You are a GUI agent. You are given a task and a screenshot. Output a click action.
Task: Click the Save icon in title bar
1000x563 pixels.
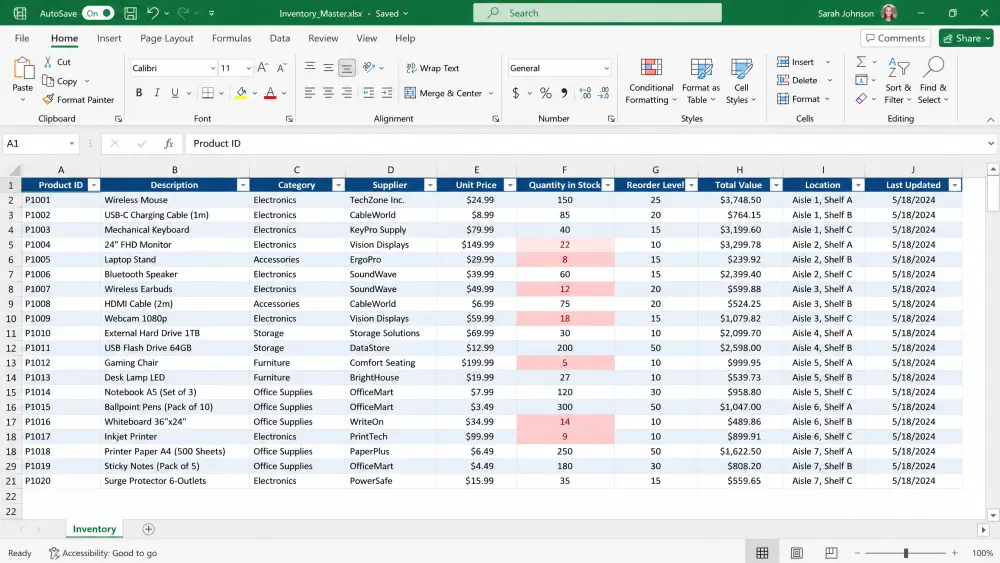click(130, 13)
